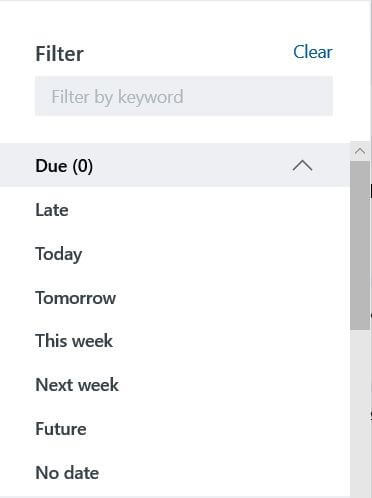Focus the Filter by keyword field

click(x=184, y=96)
